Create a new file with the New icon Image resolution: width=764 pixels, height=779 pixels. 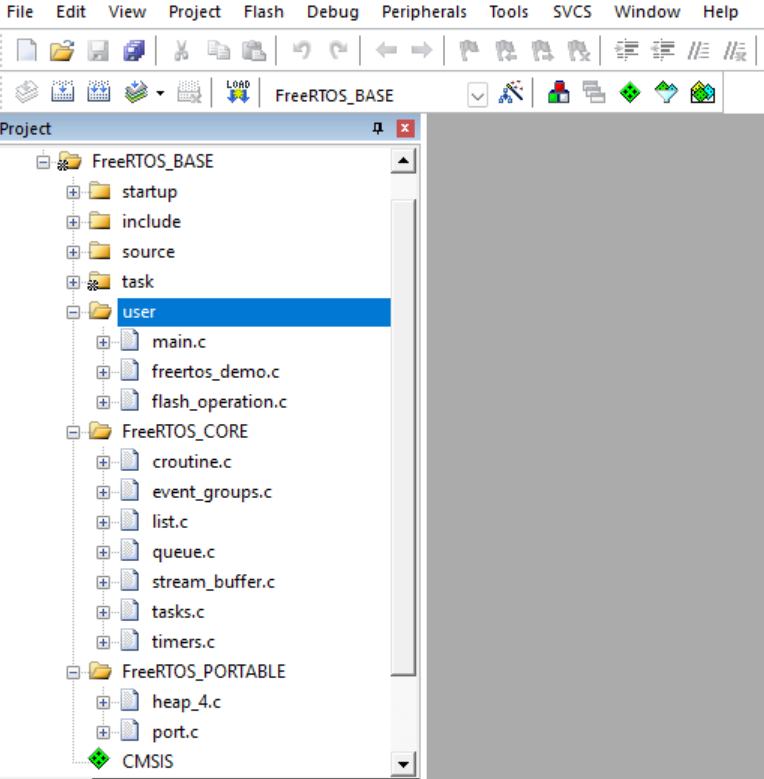point(26,50)
